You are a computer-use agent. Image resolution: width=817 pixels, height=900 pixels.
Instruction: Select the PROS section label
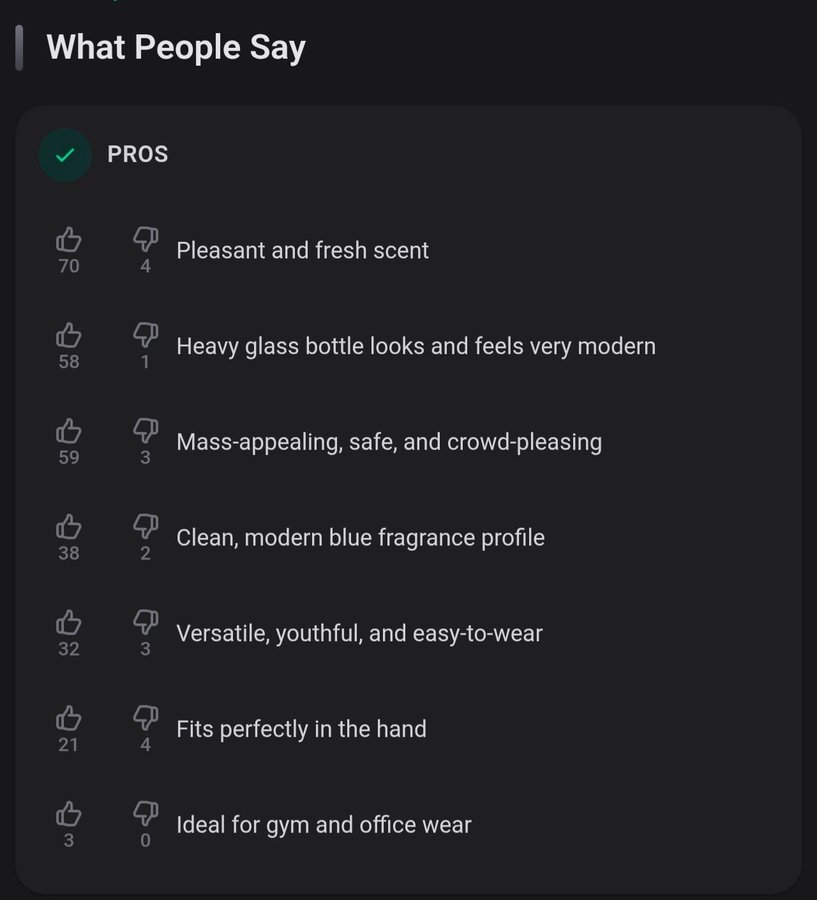[x=138, y=155]
